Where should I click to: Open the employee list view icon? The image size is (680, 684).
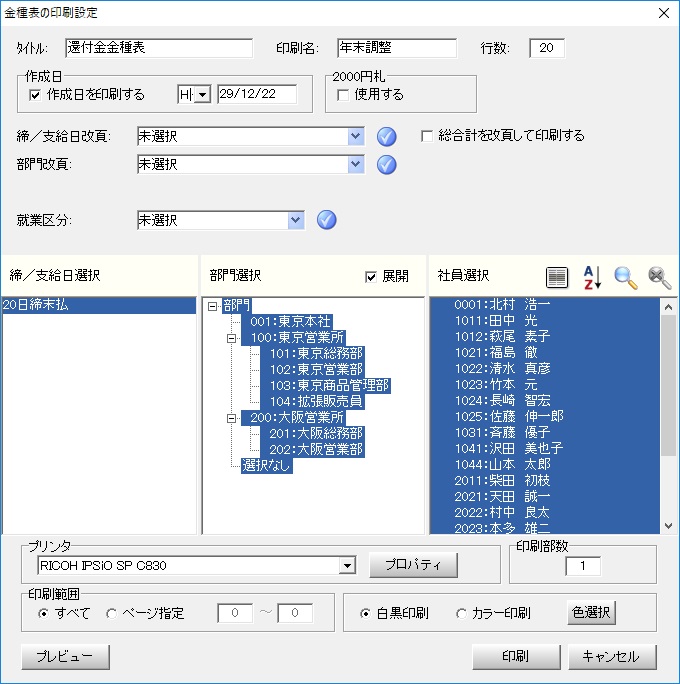557,277
